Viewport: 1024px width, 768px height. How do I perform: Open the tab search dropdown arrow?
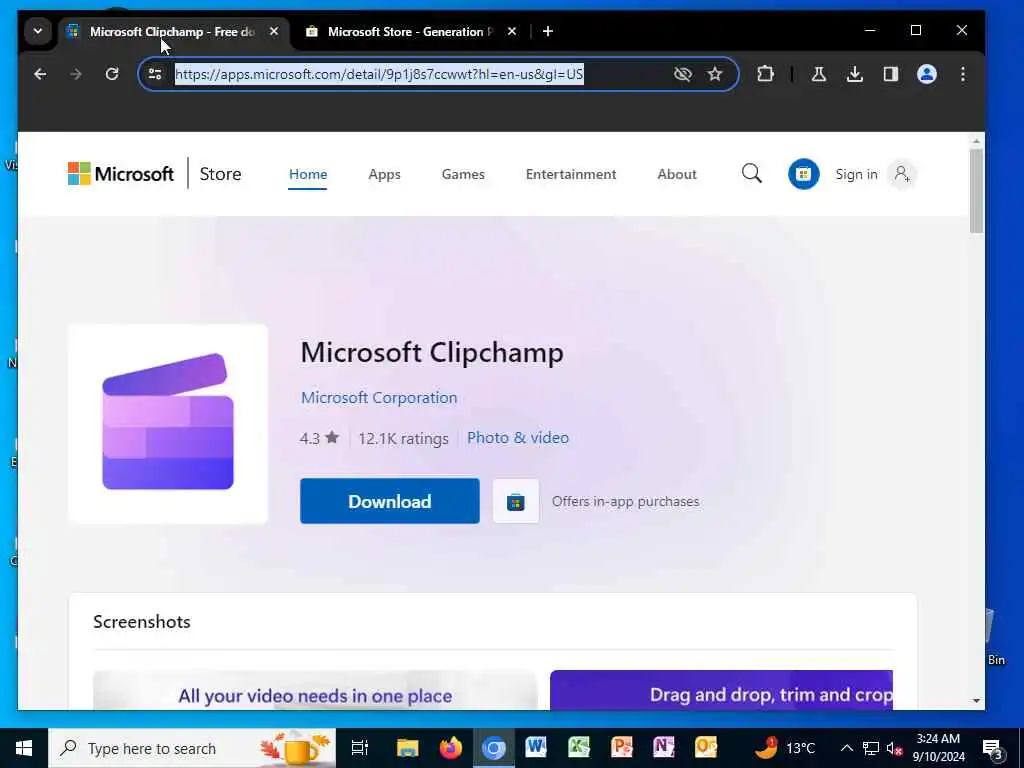coord(38,31)
